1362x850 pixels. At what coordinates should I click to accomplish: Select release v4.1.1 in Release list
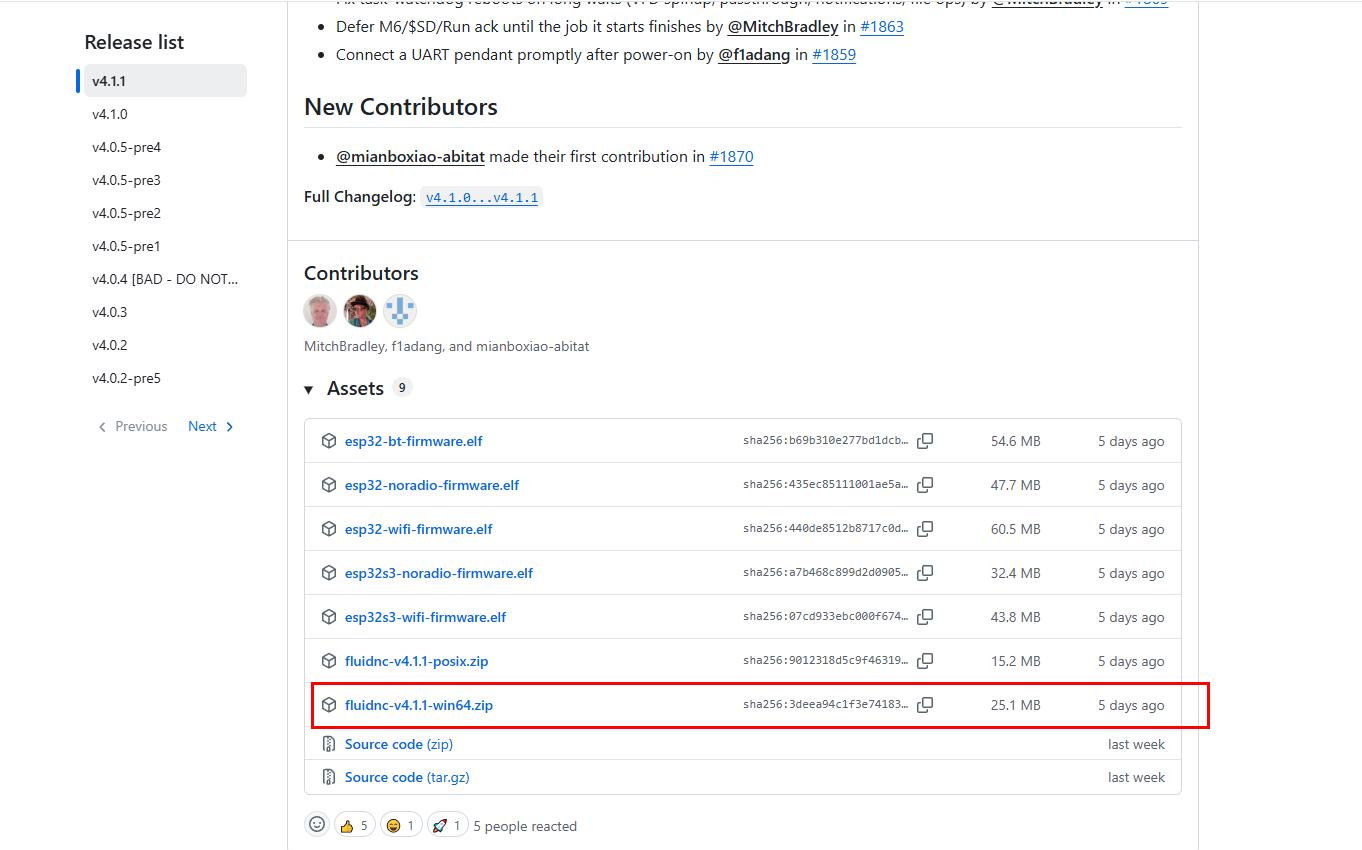tap(165, 81)
